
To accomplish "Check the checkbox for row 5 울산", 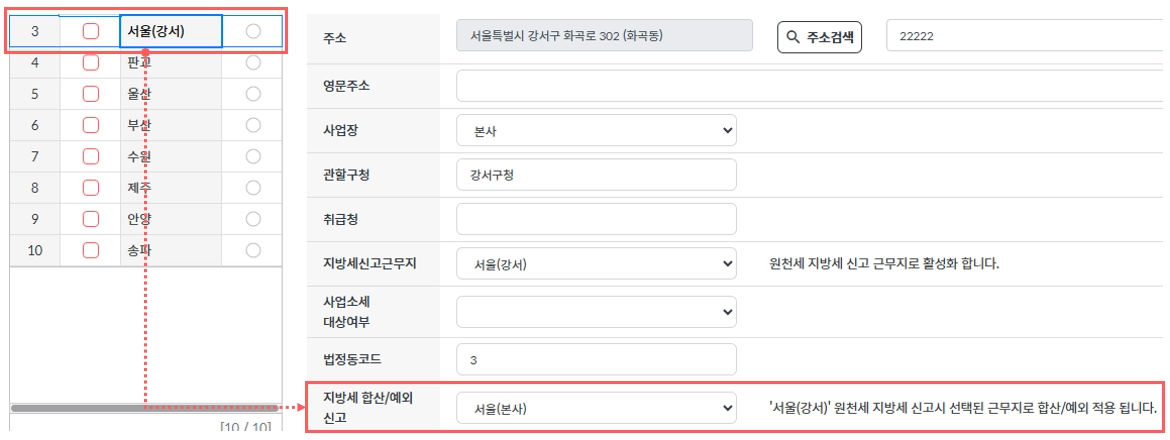I will 91,94.
